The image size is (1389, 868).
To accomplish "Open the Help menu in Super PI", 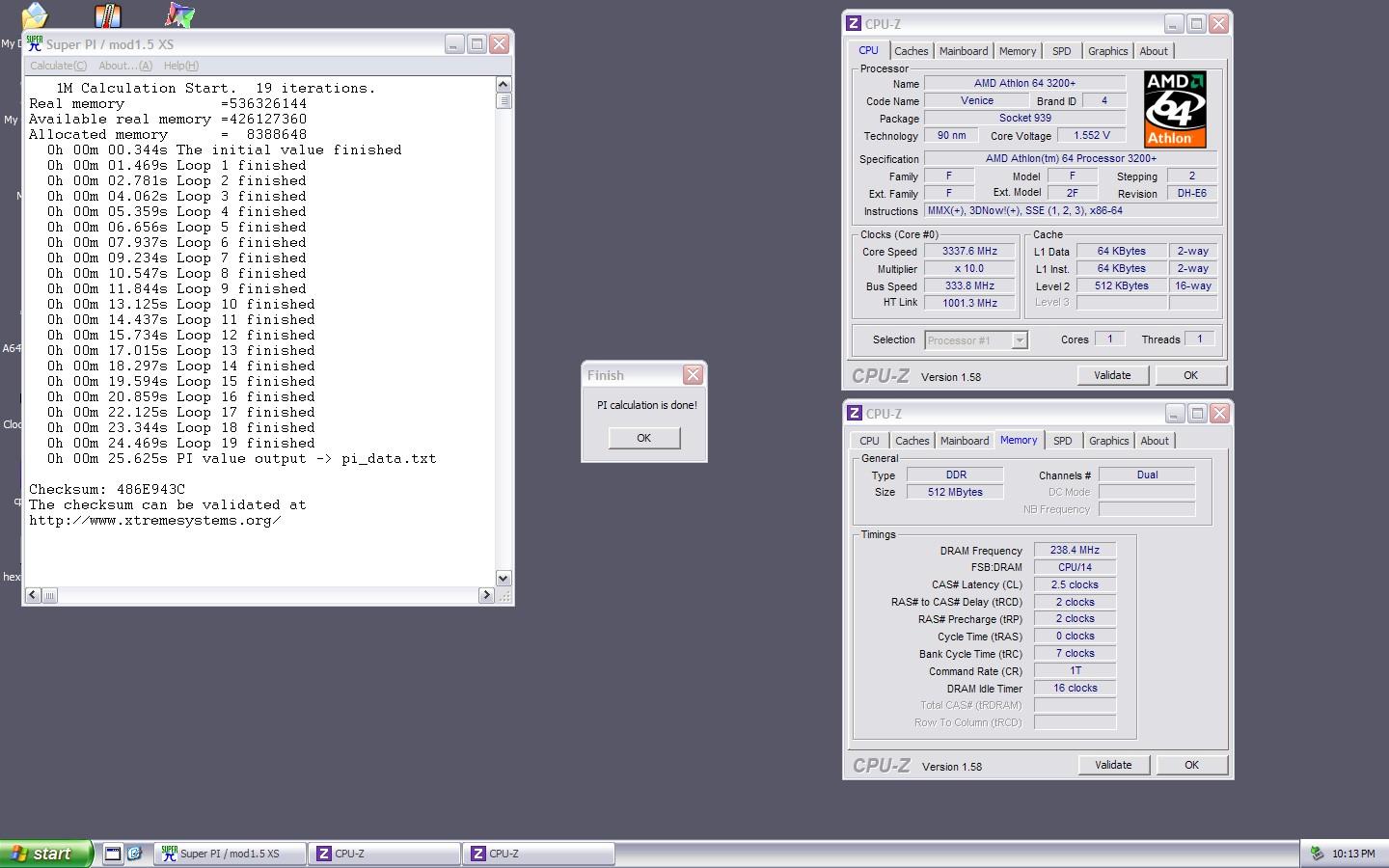I will tap(180, 66).
